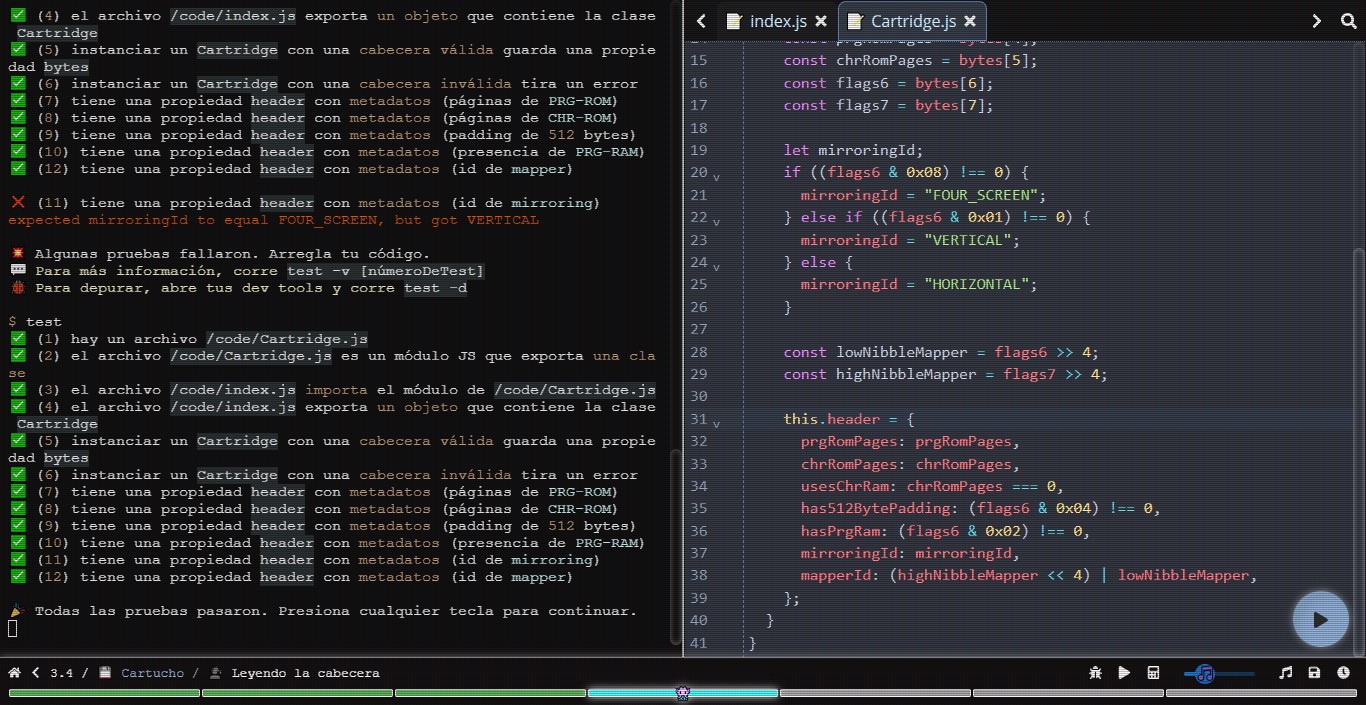Adjust the music volume slider
Screen dimensions: 1366x705
pos(1219,673)
